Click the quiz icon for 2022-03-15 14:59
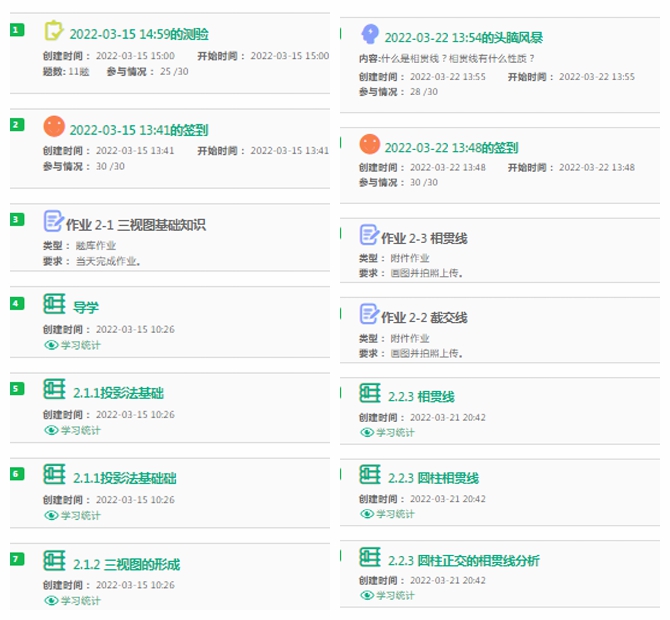The width and height of the screenshot is (670, 620). click(x=53, y=30)
